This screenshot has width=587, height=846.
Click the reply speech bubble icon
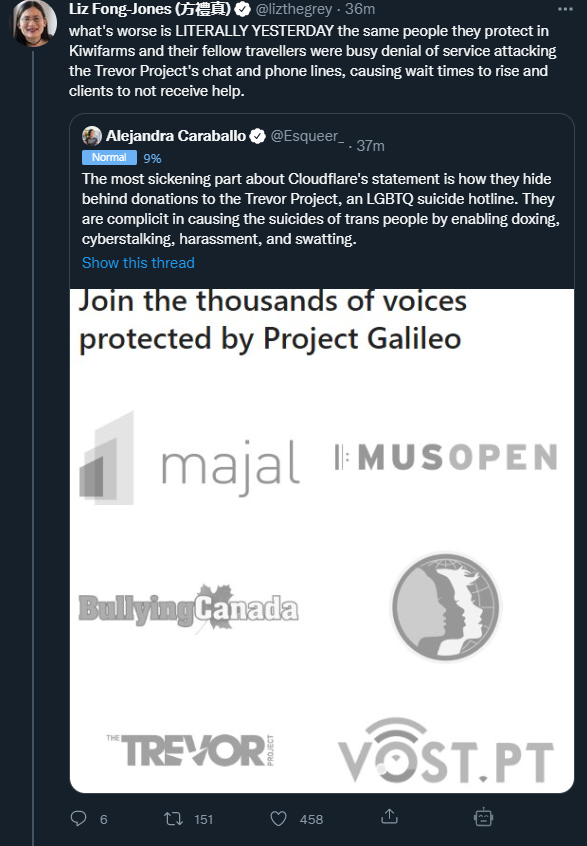tap(78, 818)
